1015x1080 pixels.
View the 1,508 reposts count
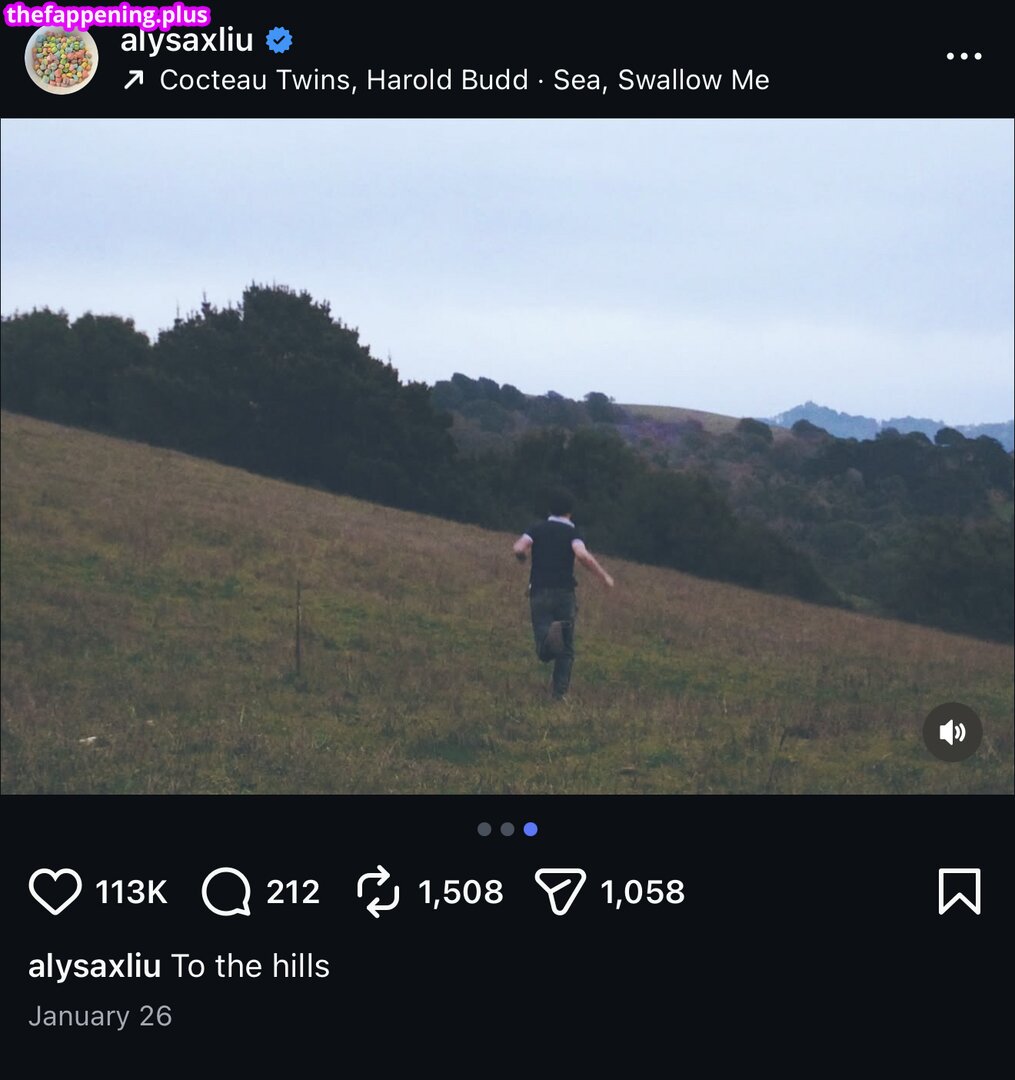click(461, 892)
